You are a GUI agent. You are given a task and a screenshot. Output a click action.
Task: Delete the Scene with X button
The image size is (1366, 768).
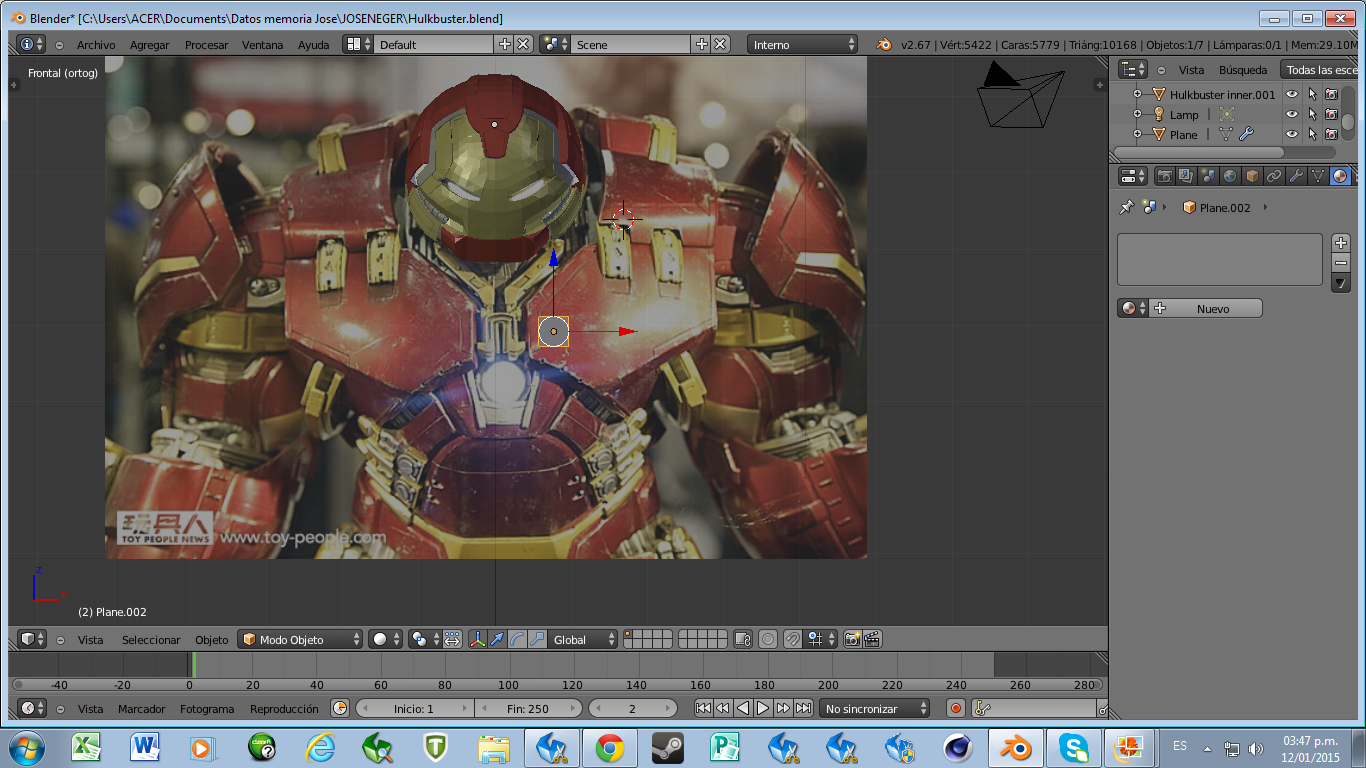720,44
